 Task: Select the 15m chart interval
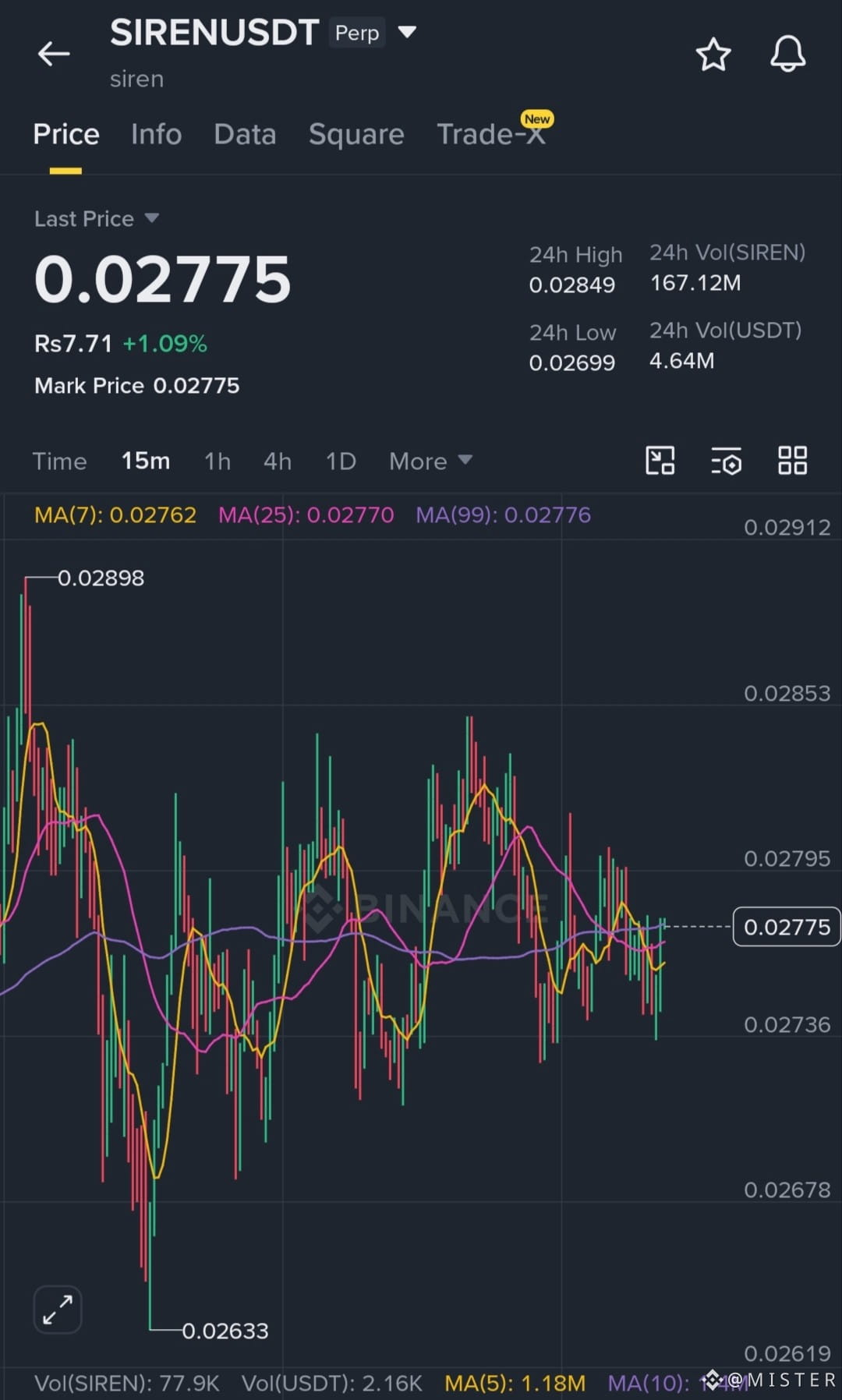click(146, 461)
